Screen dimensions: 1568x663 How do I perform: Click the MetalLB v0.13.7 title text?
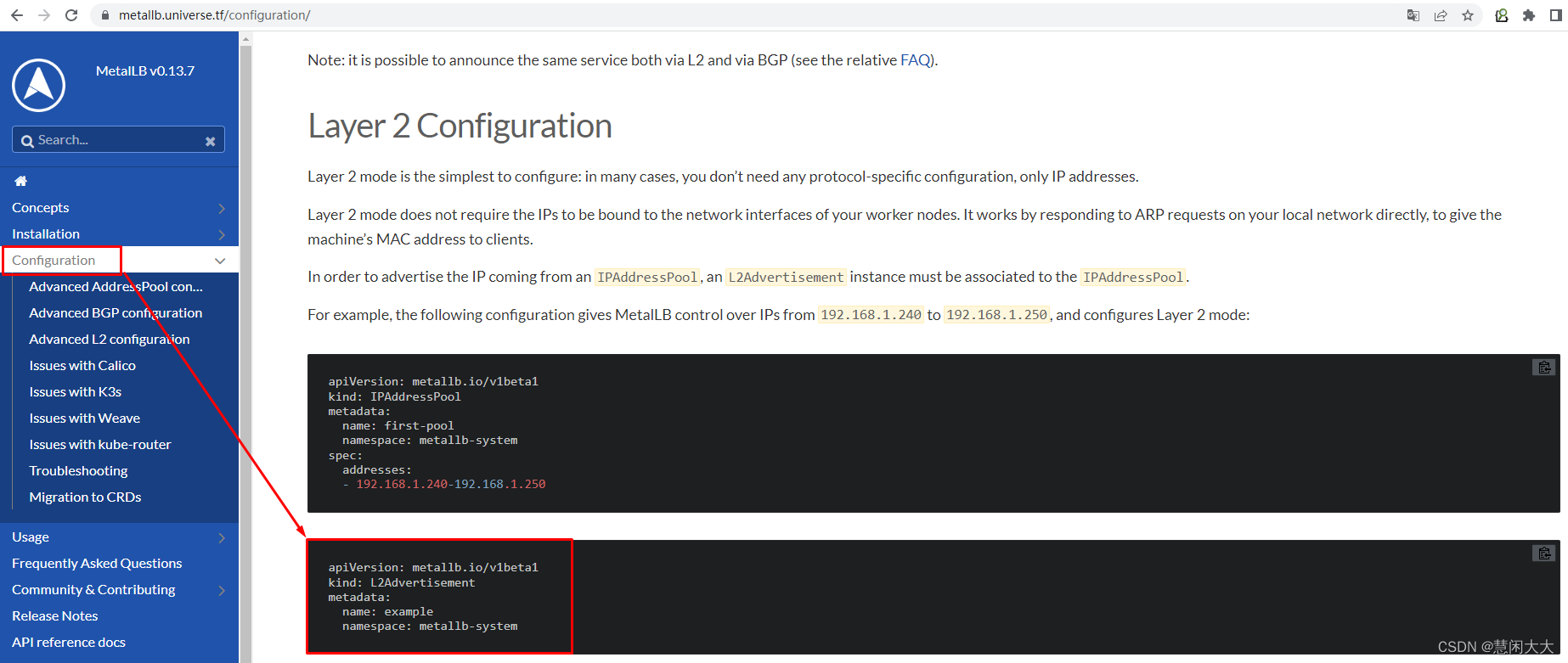tap(145, 71)
